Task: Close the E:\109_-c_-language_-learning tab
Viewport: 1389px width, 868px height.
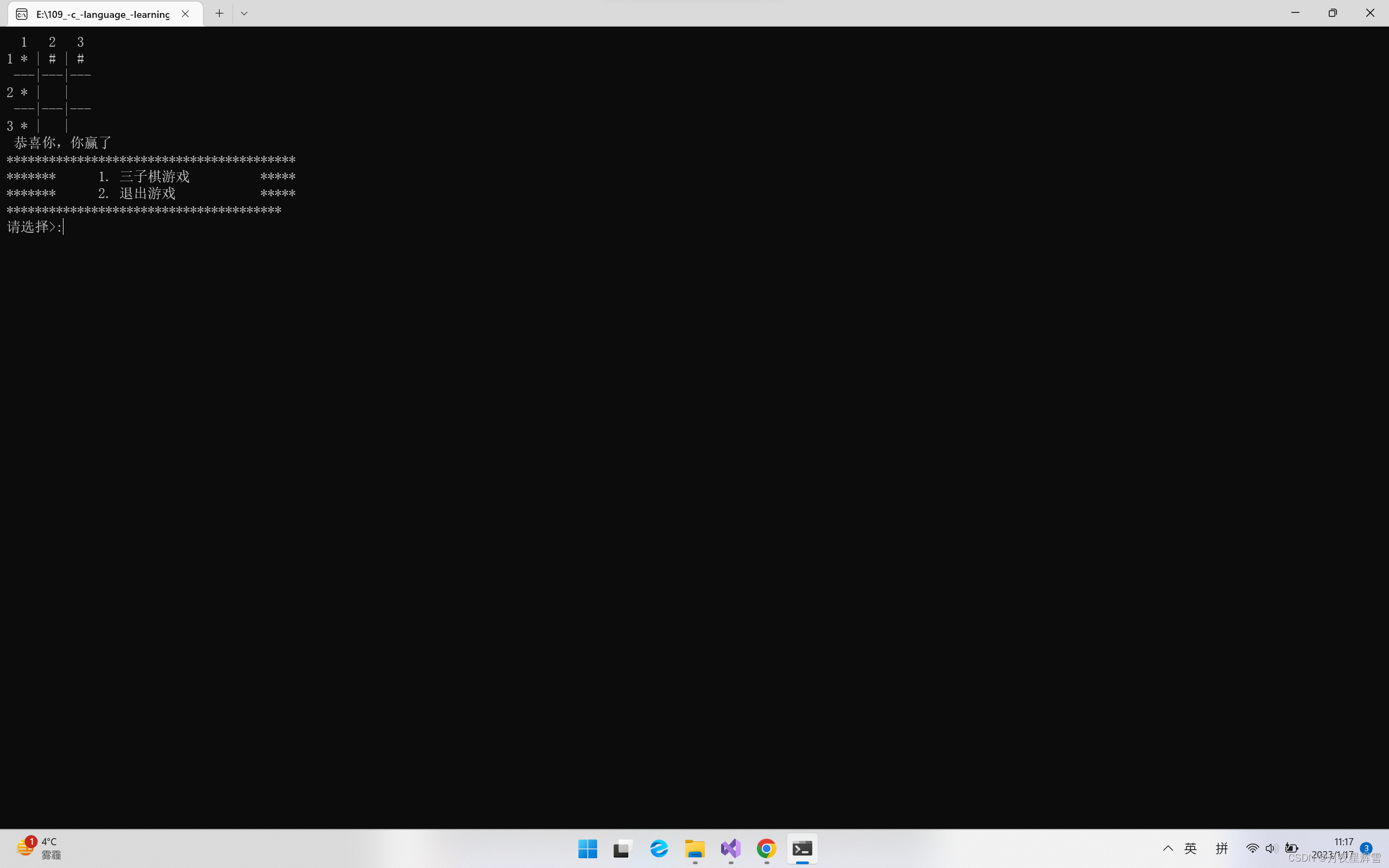Action: click(185, 14)
